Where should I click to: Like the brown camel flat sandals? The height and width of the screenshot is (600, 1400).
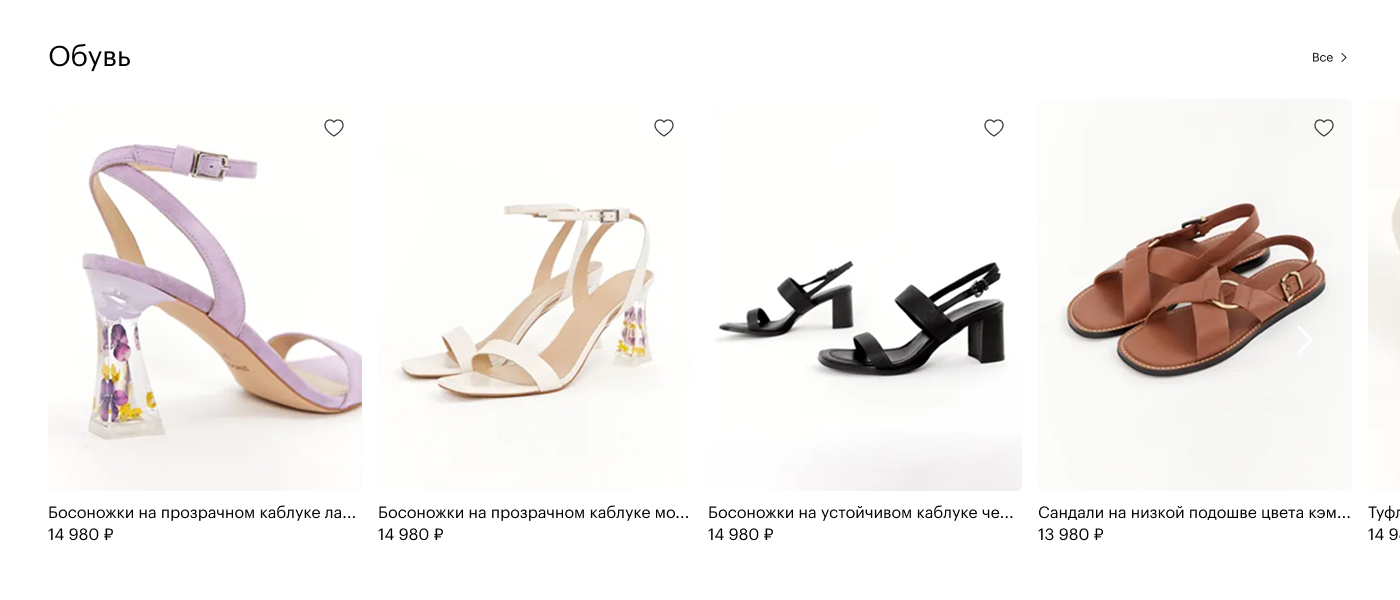pos(1324,128)
